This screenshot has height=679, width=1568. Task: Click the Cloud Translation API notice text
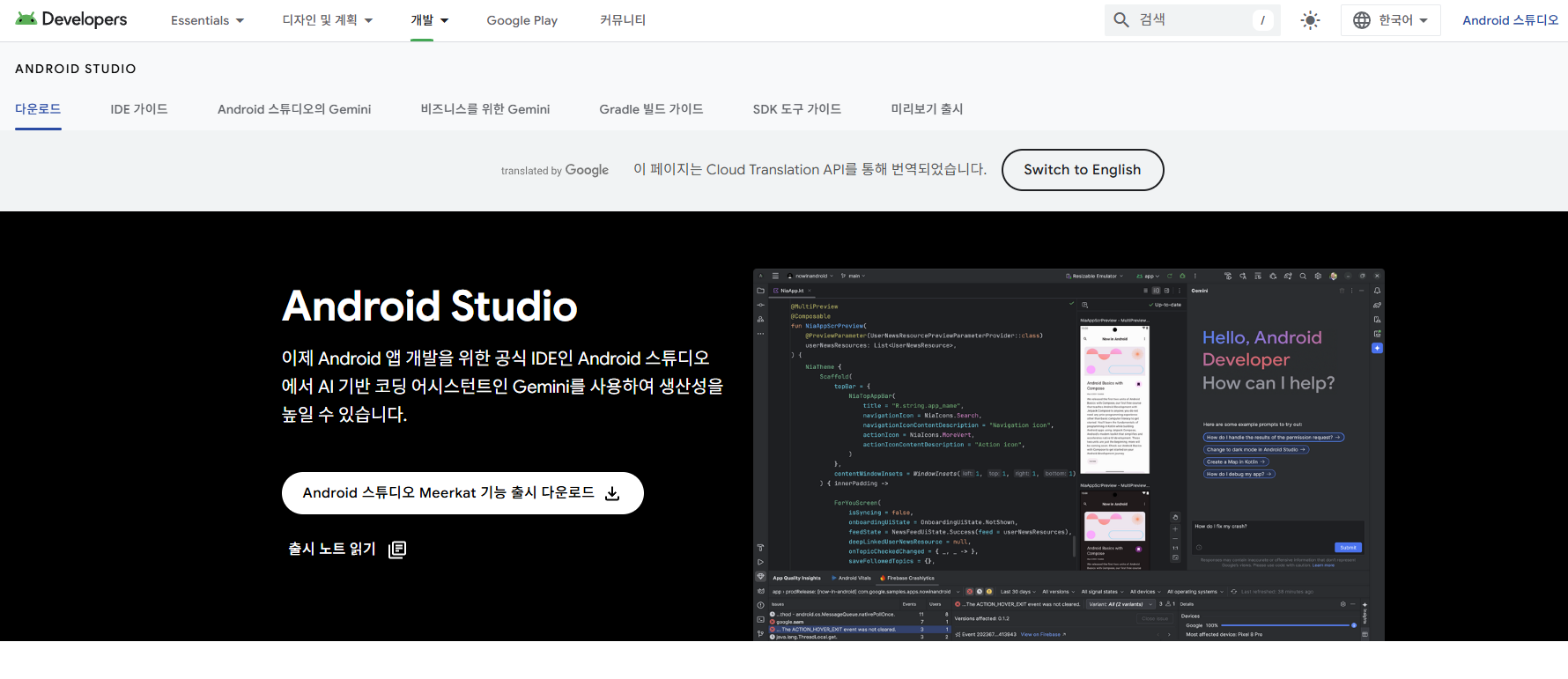[x=810, y=169]
